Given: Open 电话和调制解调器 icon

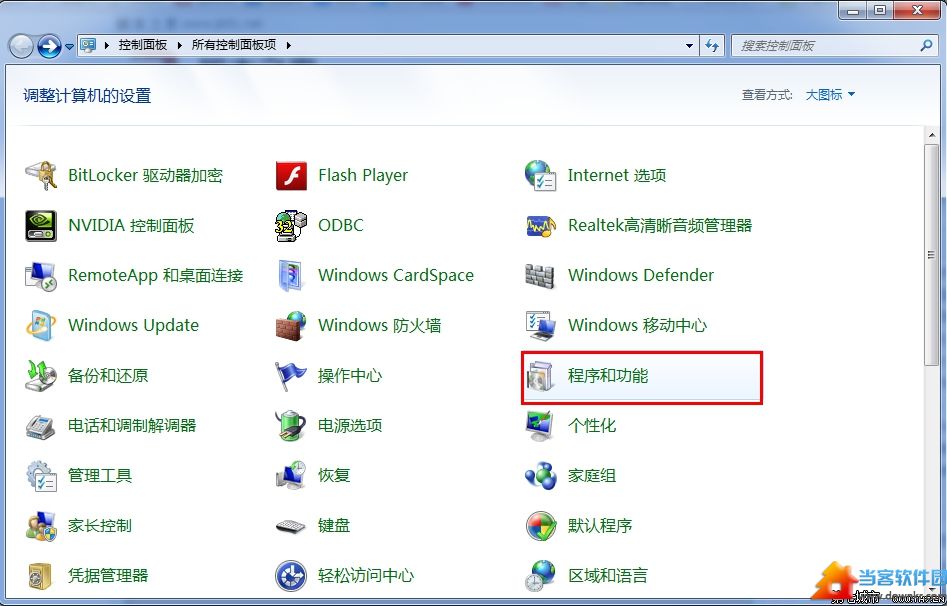Looking at the screenshot, I should (40, 426).
